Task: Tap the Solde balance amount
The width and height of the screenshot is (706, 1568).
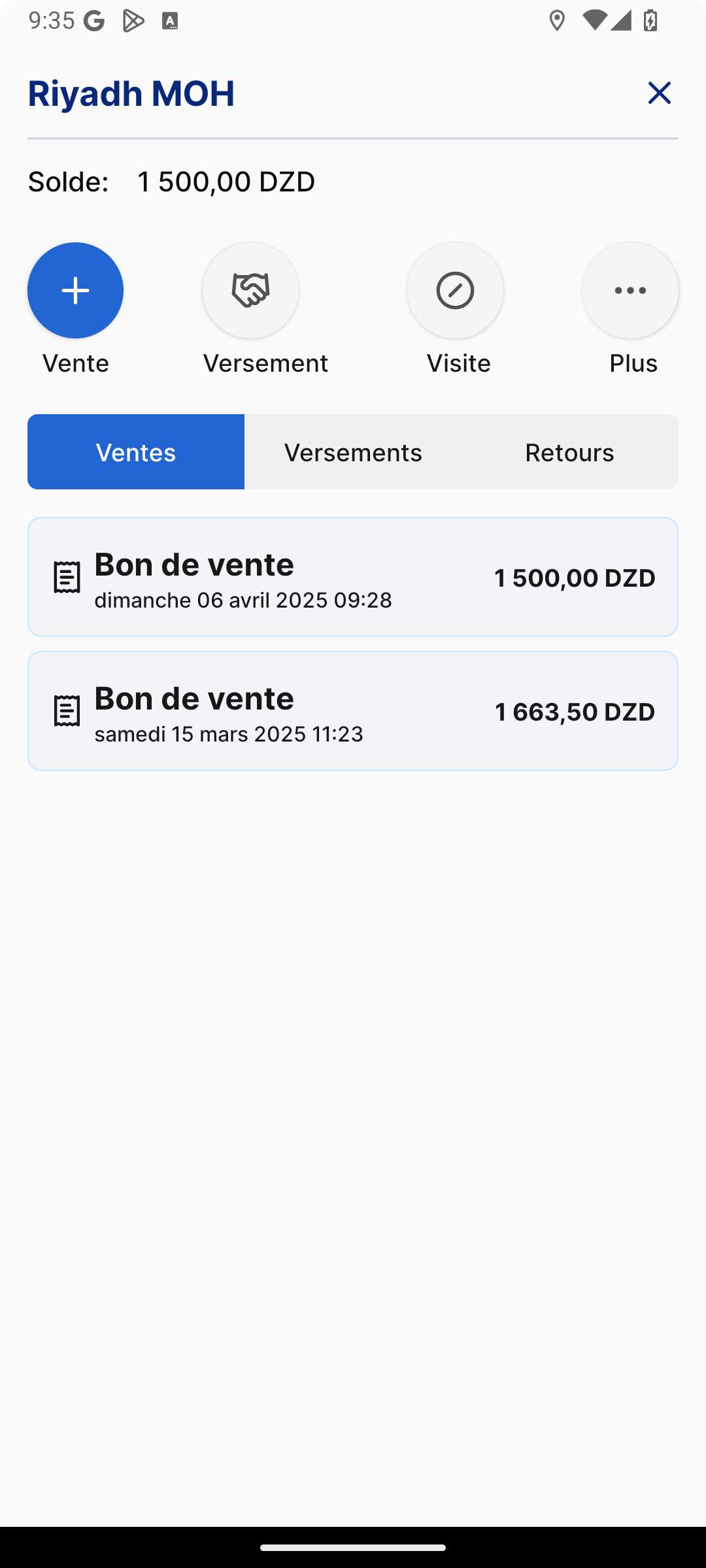Action: point(226,182)
